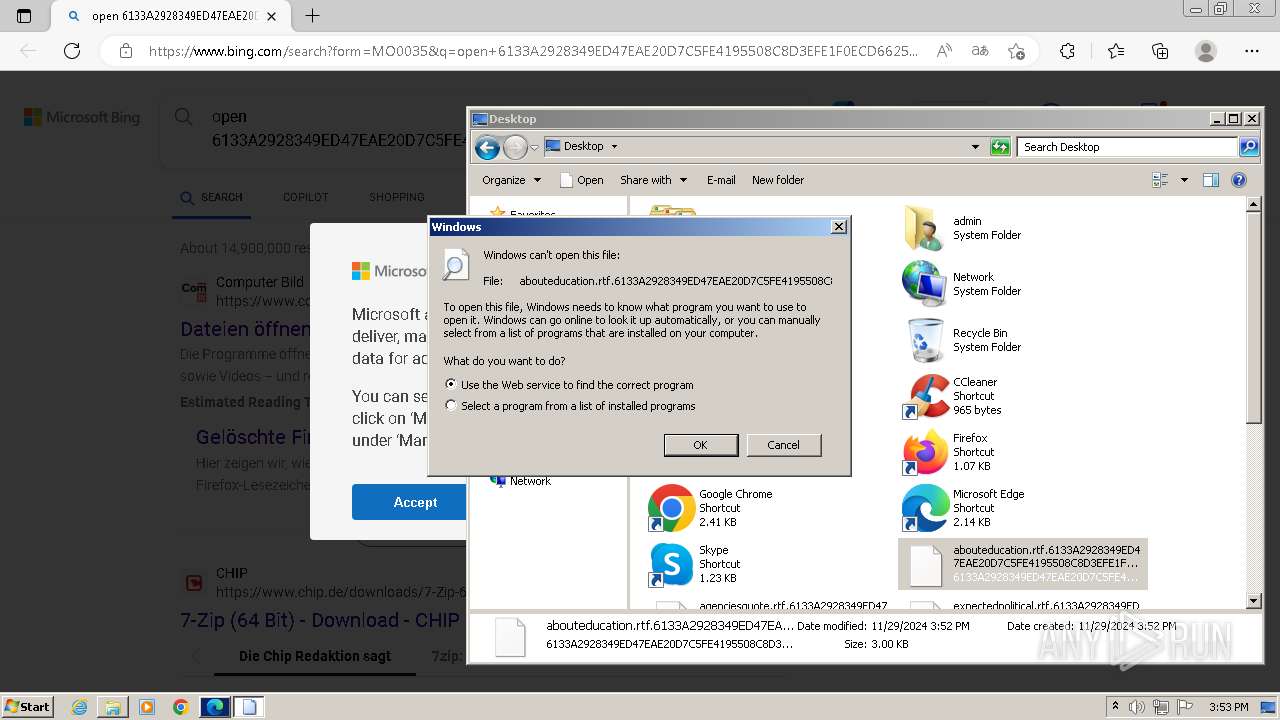Select the Skype shortcut icon
This screenshot has height=720, width=1280.
[x=671, y=564]
